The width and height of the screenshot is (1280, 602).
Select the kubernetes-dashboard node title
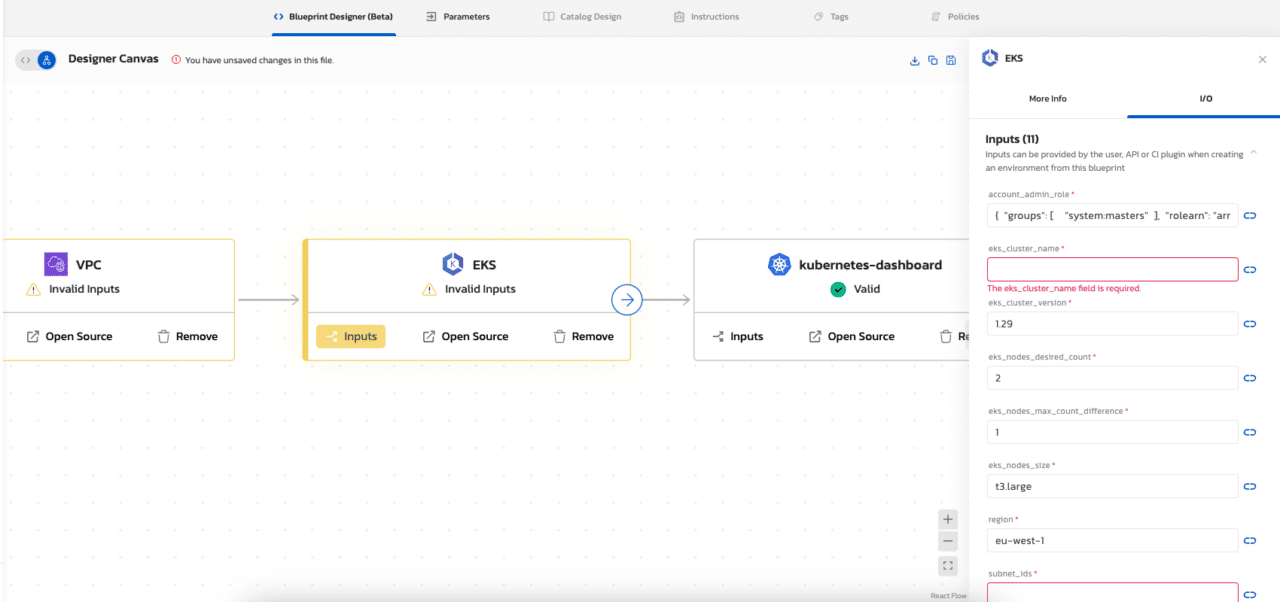click(x=870, y=265)
